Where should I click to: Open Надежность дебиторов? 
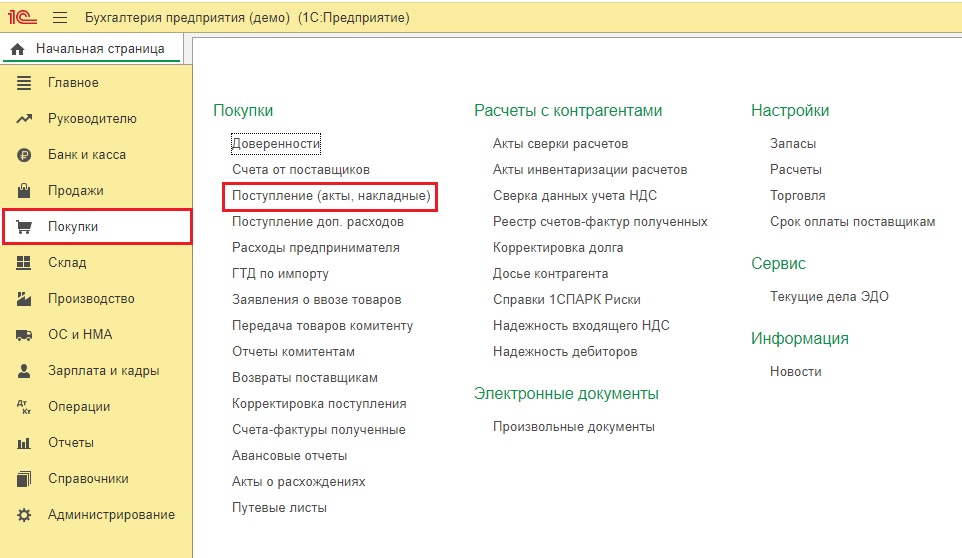(x=565, y=352)
